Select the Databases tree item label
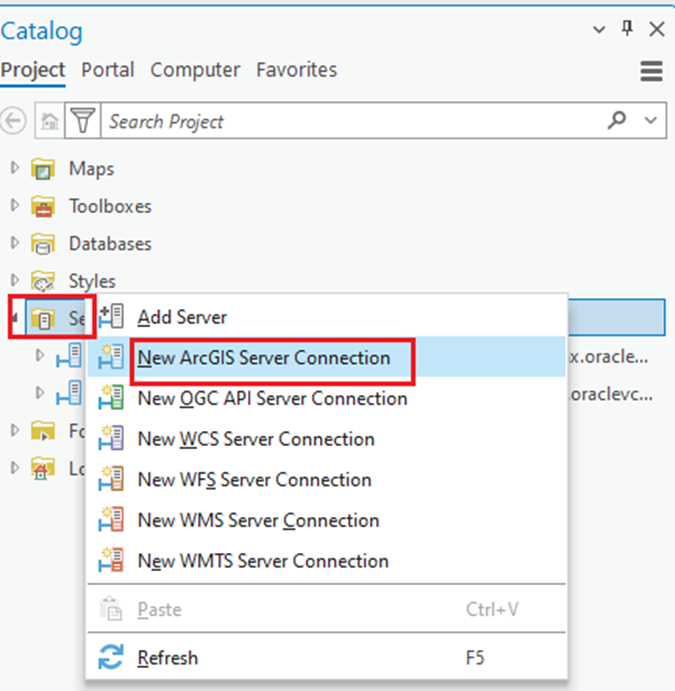This screenshot has height=691, width=675. pyautogui.click(x=110, y=244)
